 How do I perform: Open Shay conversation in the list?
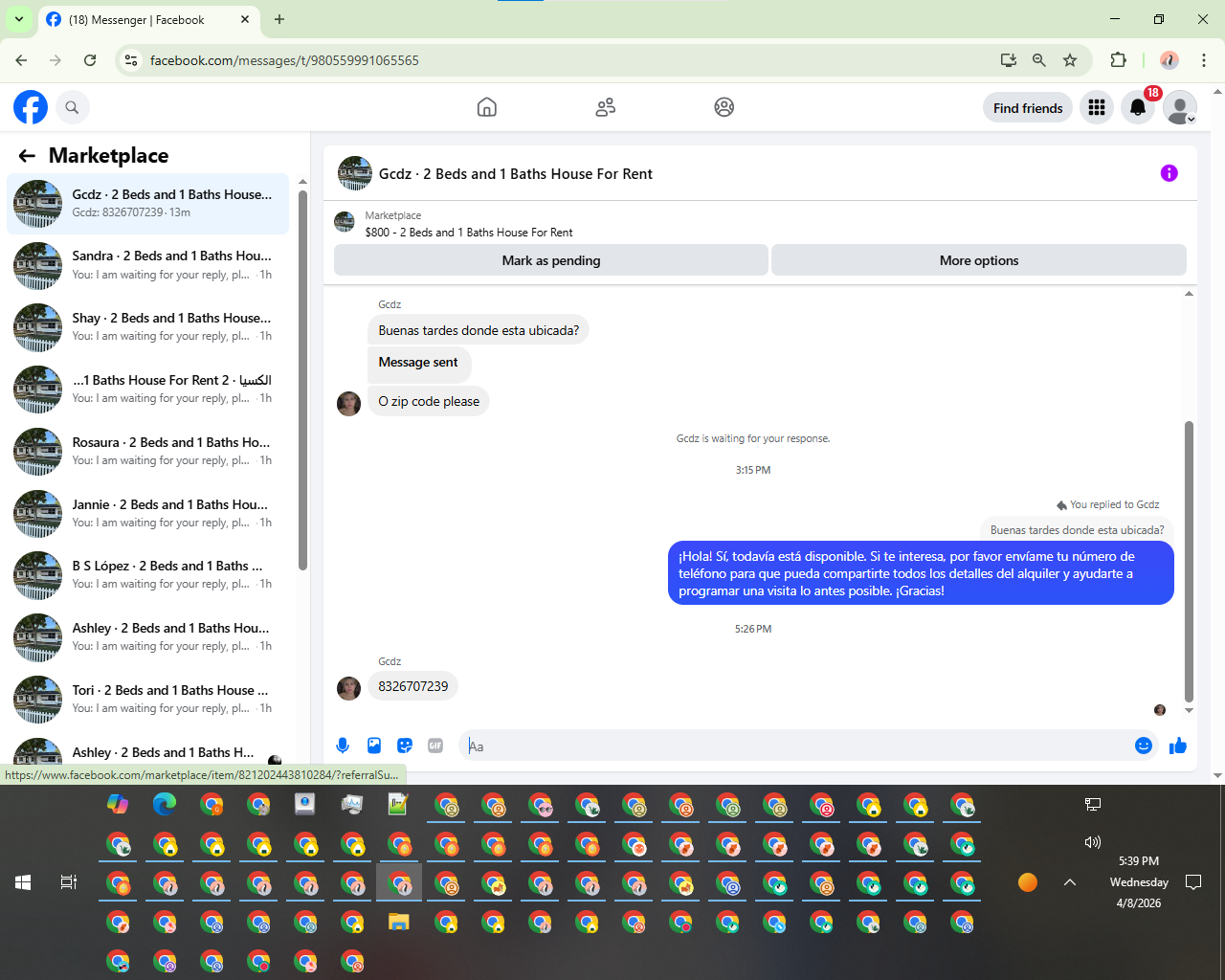pyautogui.click(x=147, y=327)
